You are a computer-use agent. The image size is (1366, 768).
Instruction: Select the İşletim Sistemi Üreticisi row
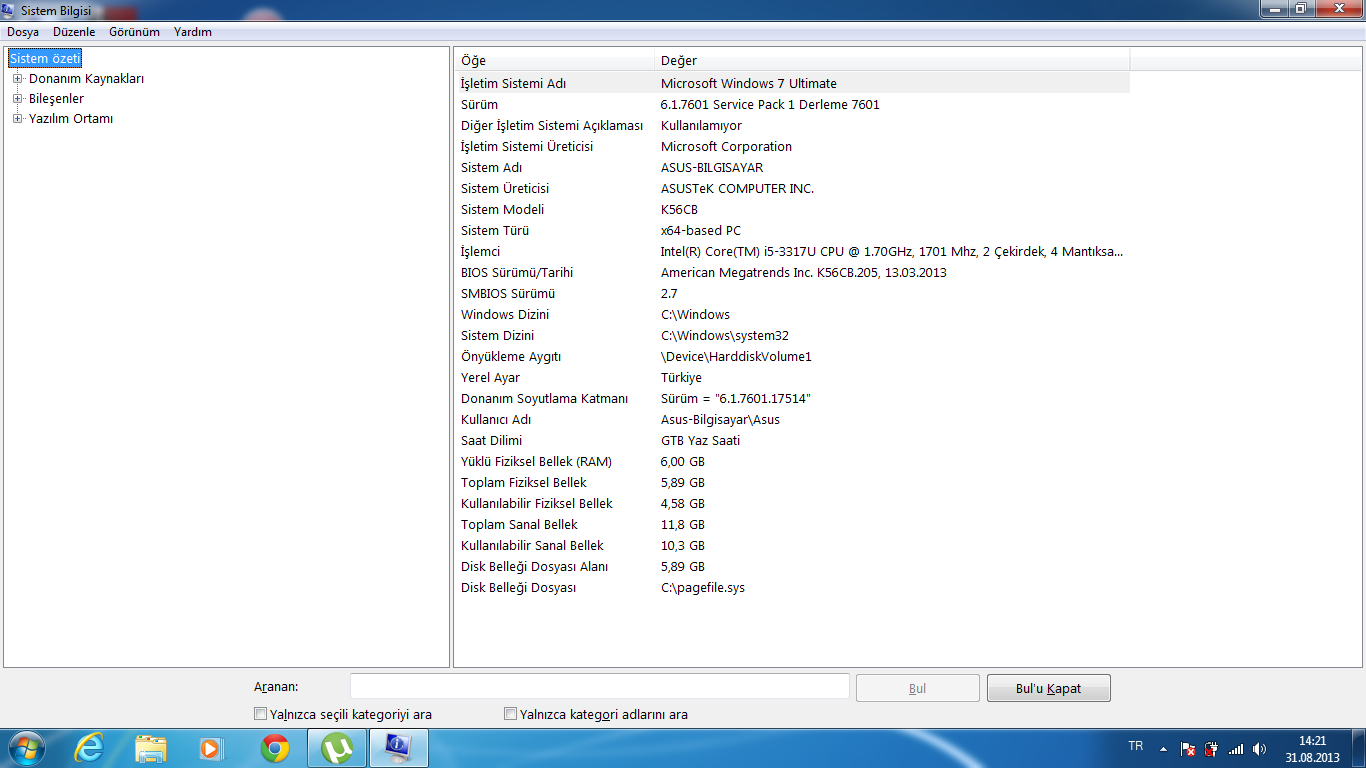[x=793, y=146]
